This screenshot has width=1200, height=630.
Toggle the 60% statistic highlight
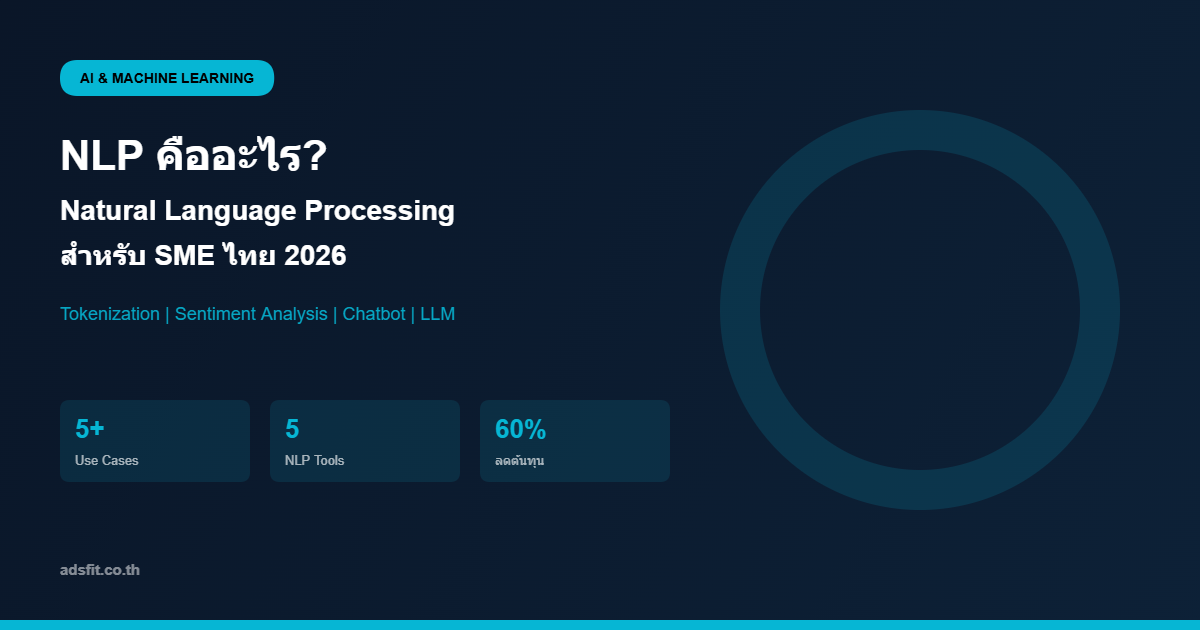click(520, 429)
